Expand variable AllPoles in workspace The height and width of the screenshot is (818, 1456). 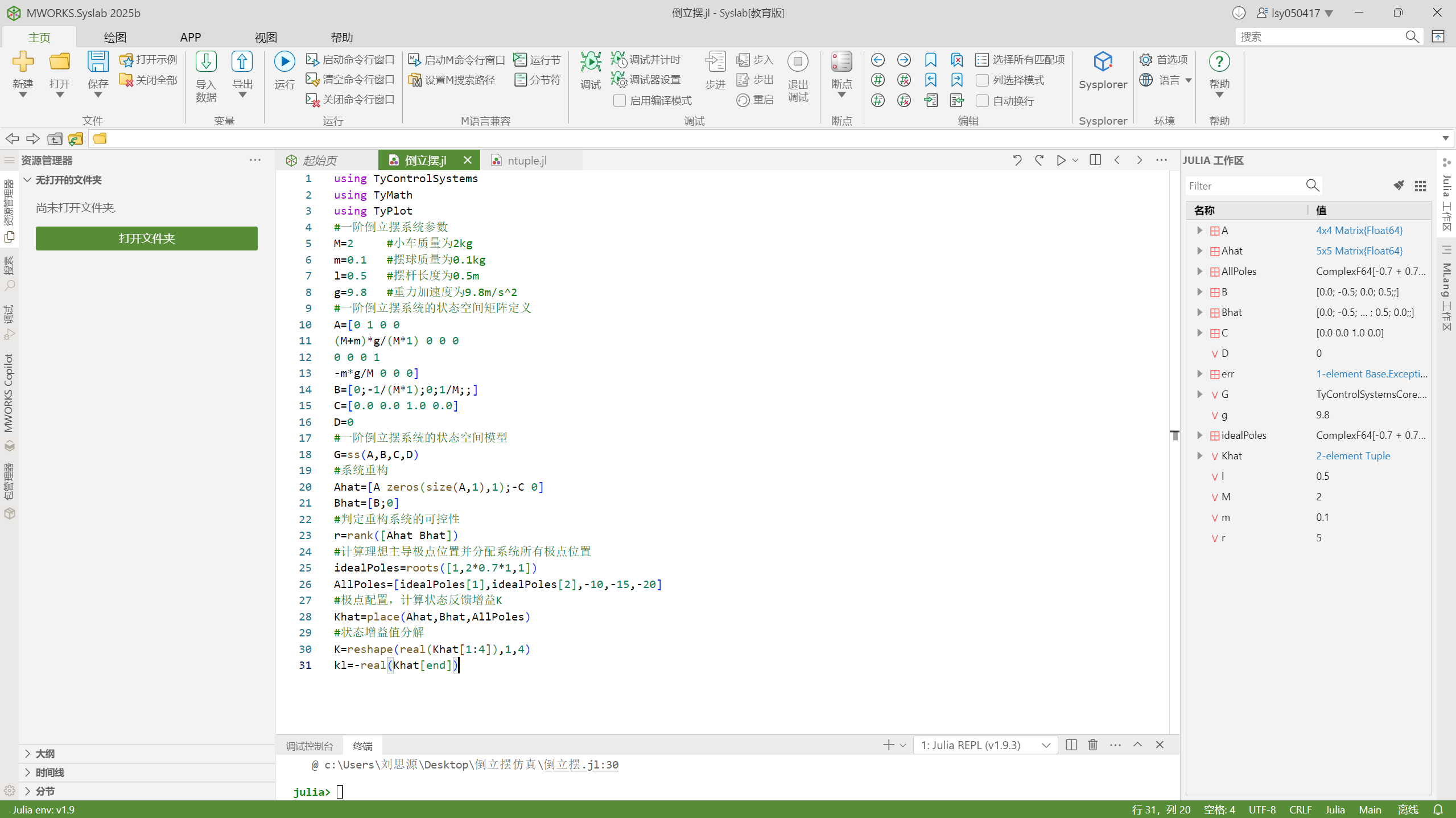click(x=1199, y=272)
